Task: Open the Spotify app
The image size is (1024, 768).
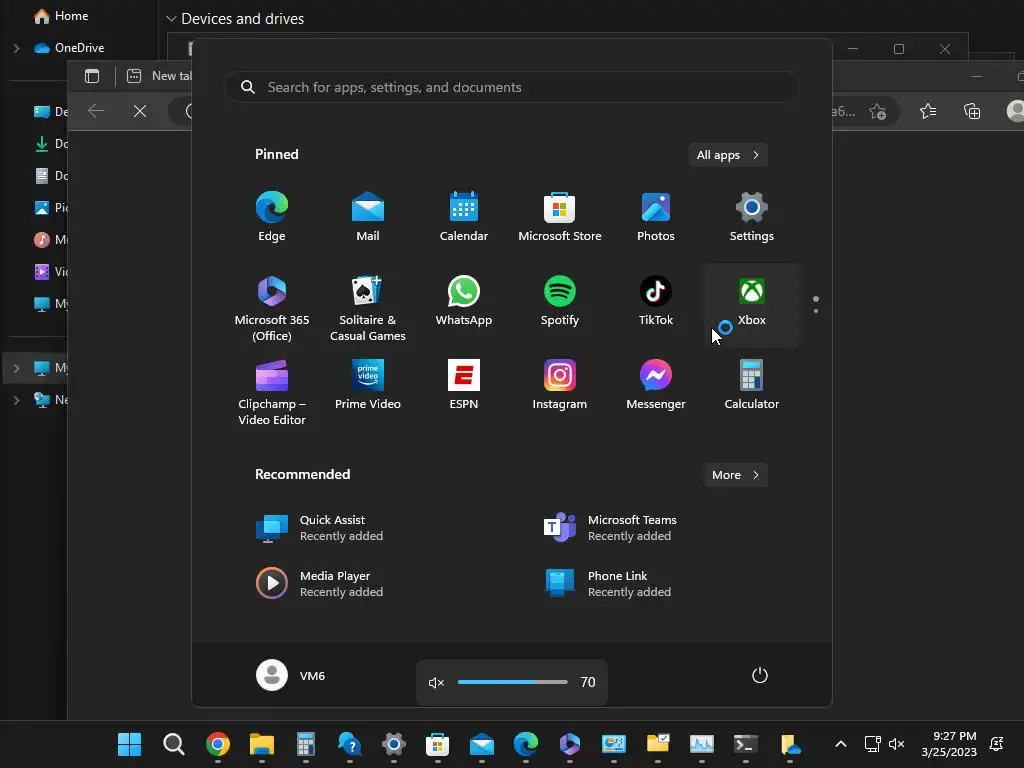Action: (x=560, y=302)
